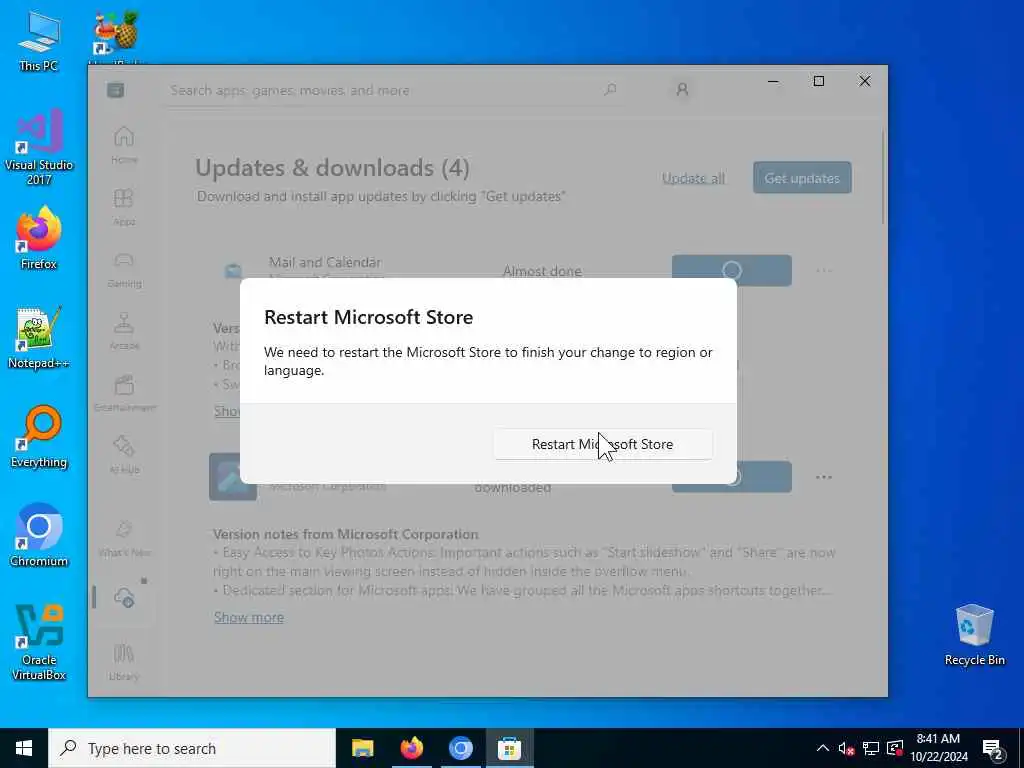Select Recycle Bin desktop icon
Screen dimensions: 1024x768
(974, 635)
